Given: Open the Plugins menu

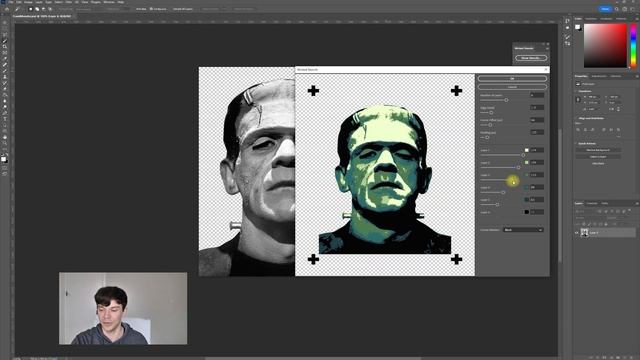Looking at the screenshot, I should tap(96, 2).
